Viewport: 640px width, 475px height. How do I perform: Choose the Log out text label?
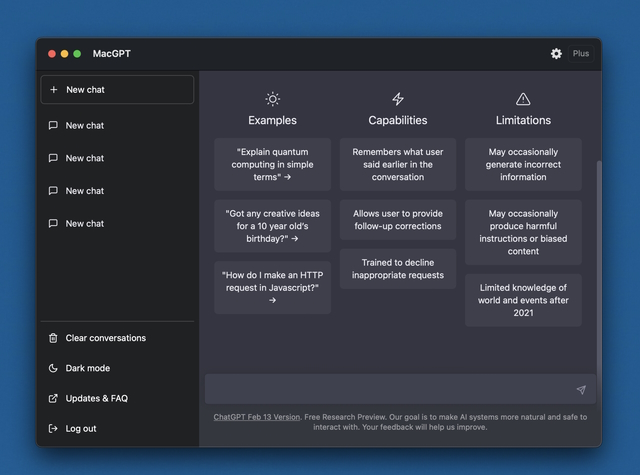pos(81,428)
